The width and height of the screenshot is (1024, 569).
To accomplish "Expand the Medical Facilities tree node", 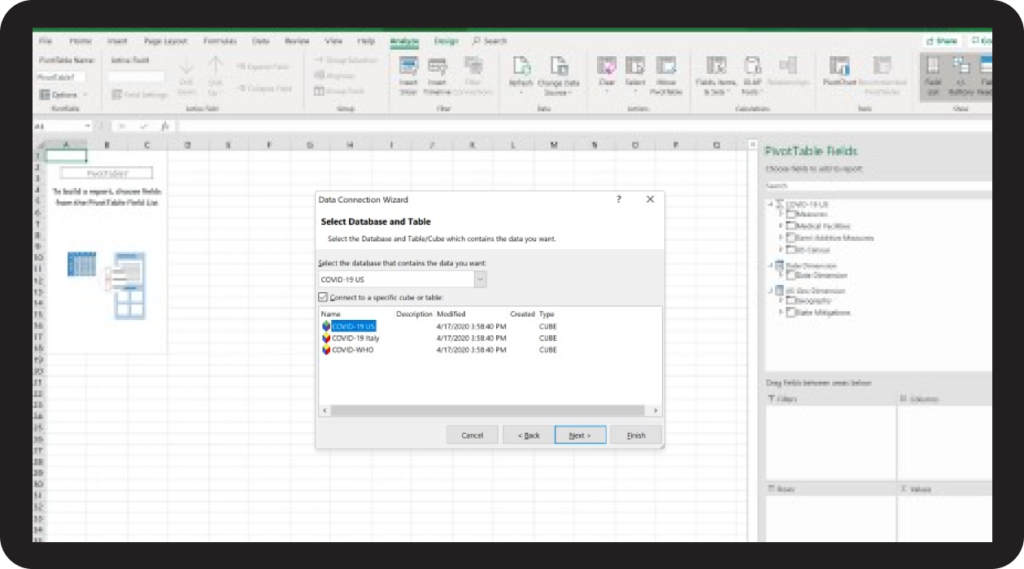I will point(780,226).
